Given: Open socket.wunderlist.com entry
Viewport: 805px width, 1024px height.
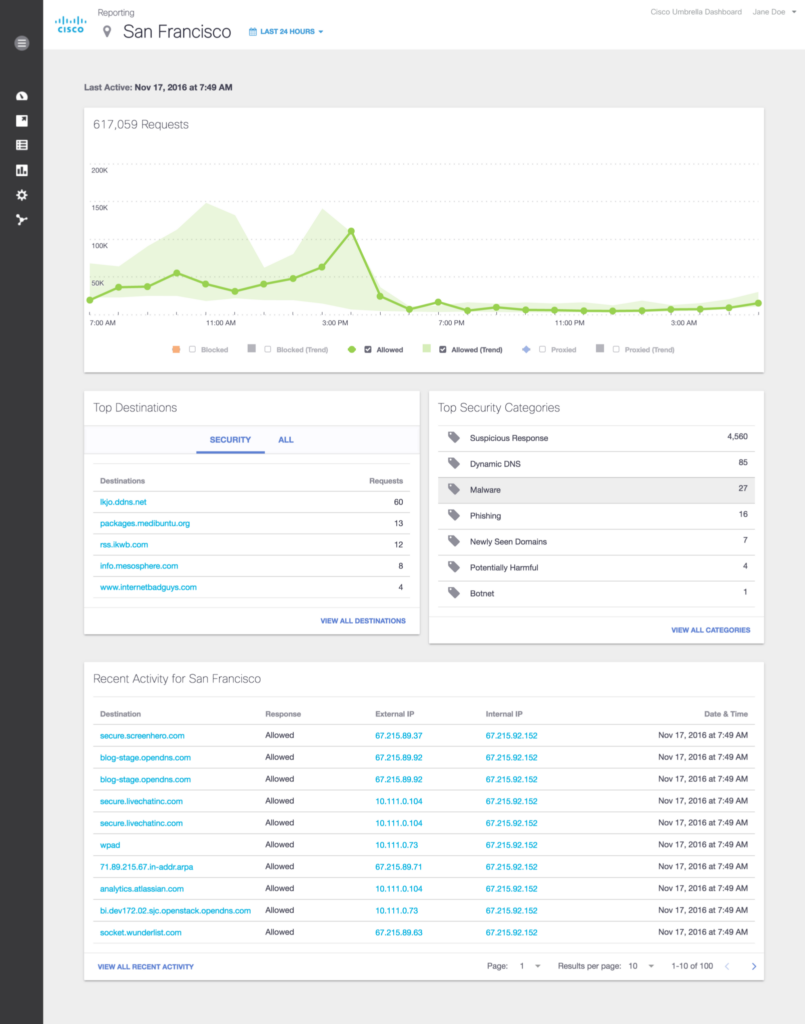Looking at the screenshot, I should [x=140, y=932].
